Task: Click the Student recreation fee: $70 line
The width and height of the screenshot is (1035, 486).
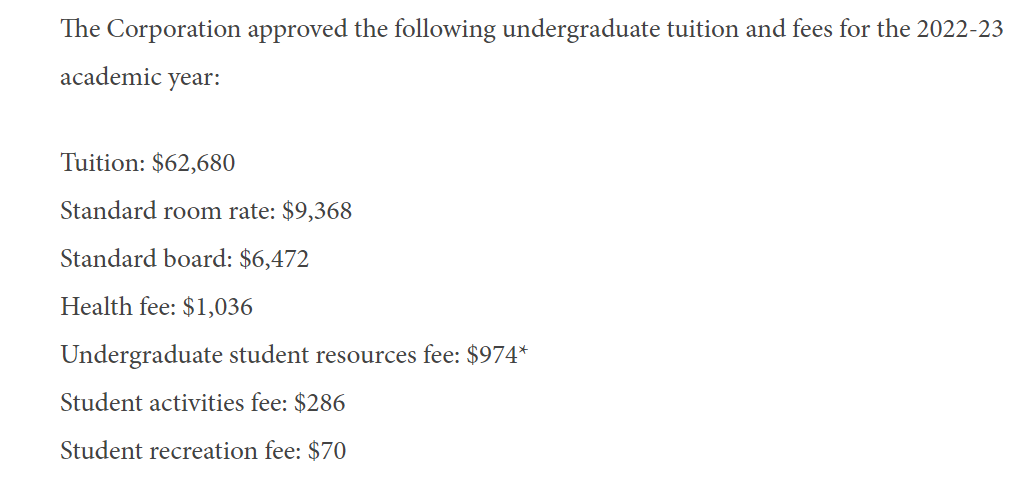Action: (203, 451)
